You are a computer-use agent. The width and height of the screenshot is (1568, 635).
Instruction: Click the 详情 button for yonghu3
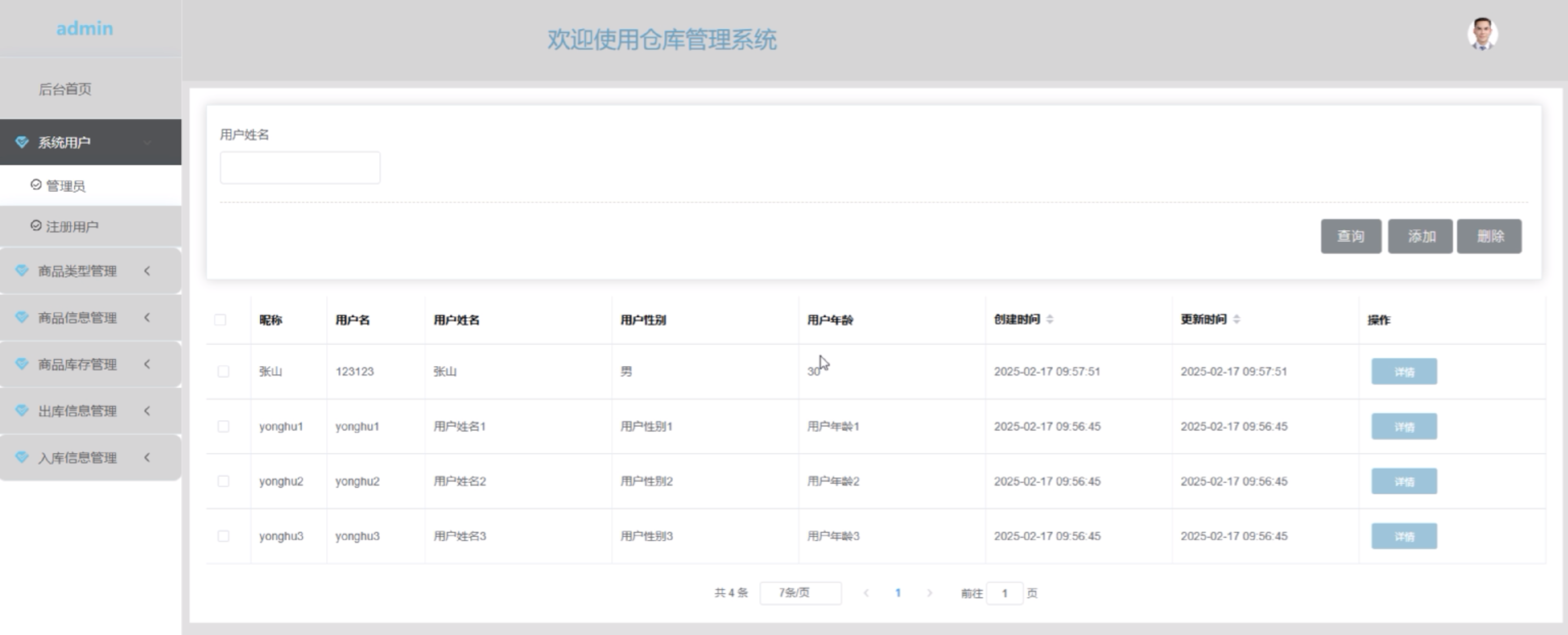(1404, 536)
